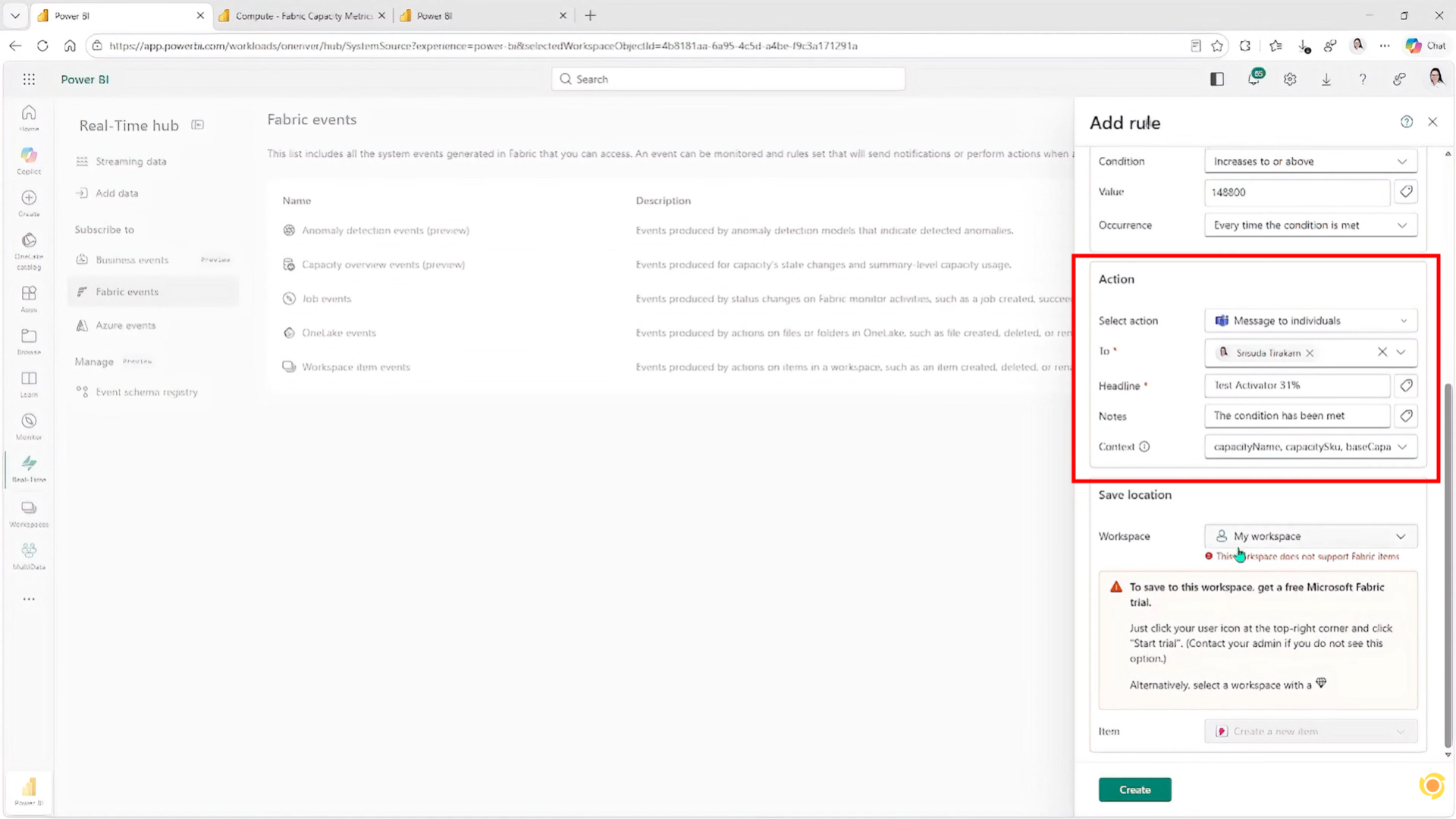Insert dynamic content tag for Notes
This screenshot has width=1456, height=819.
1406,416
